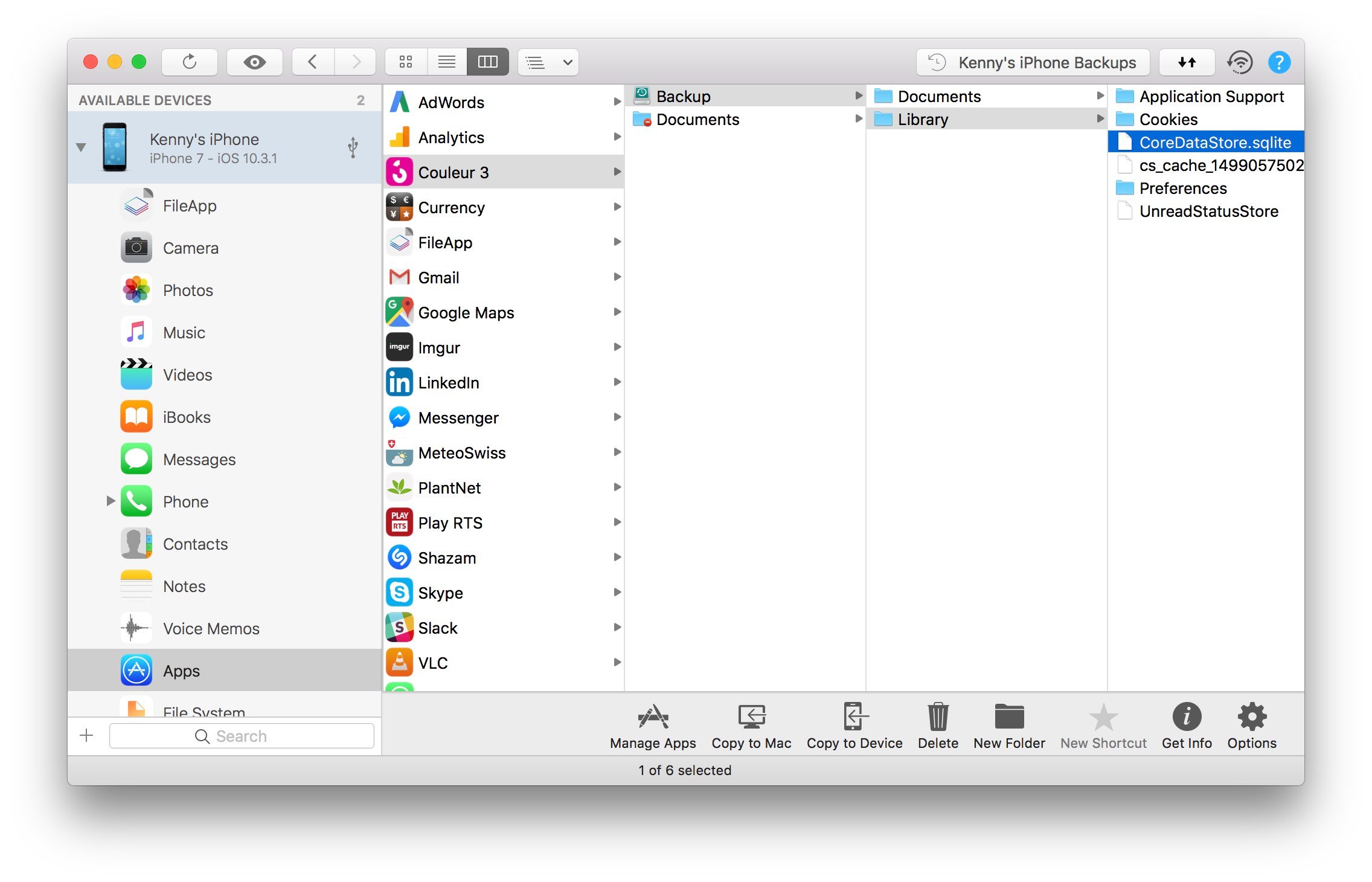Select the Couleur 3 app entry
This screenshot has width=1372, height=882.
pos(501,170)
